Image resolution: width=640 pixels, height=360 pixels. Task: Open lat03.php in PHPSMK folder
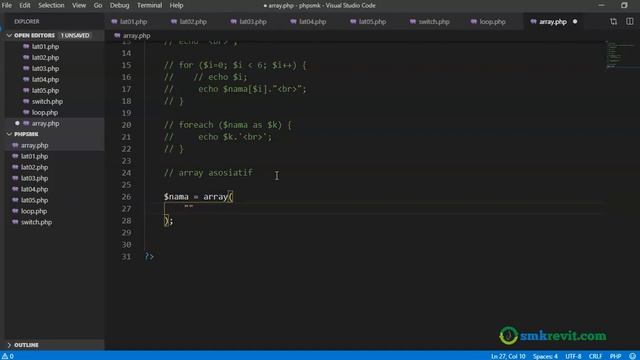35,178
